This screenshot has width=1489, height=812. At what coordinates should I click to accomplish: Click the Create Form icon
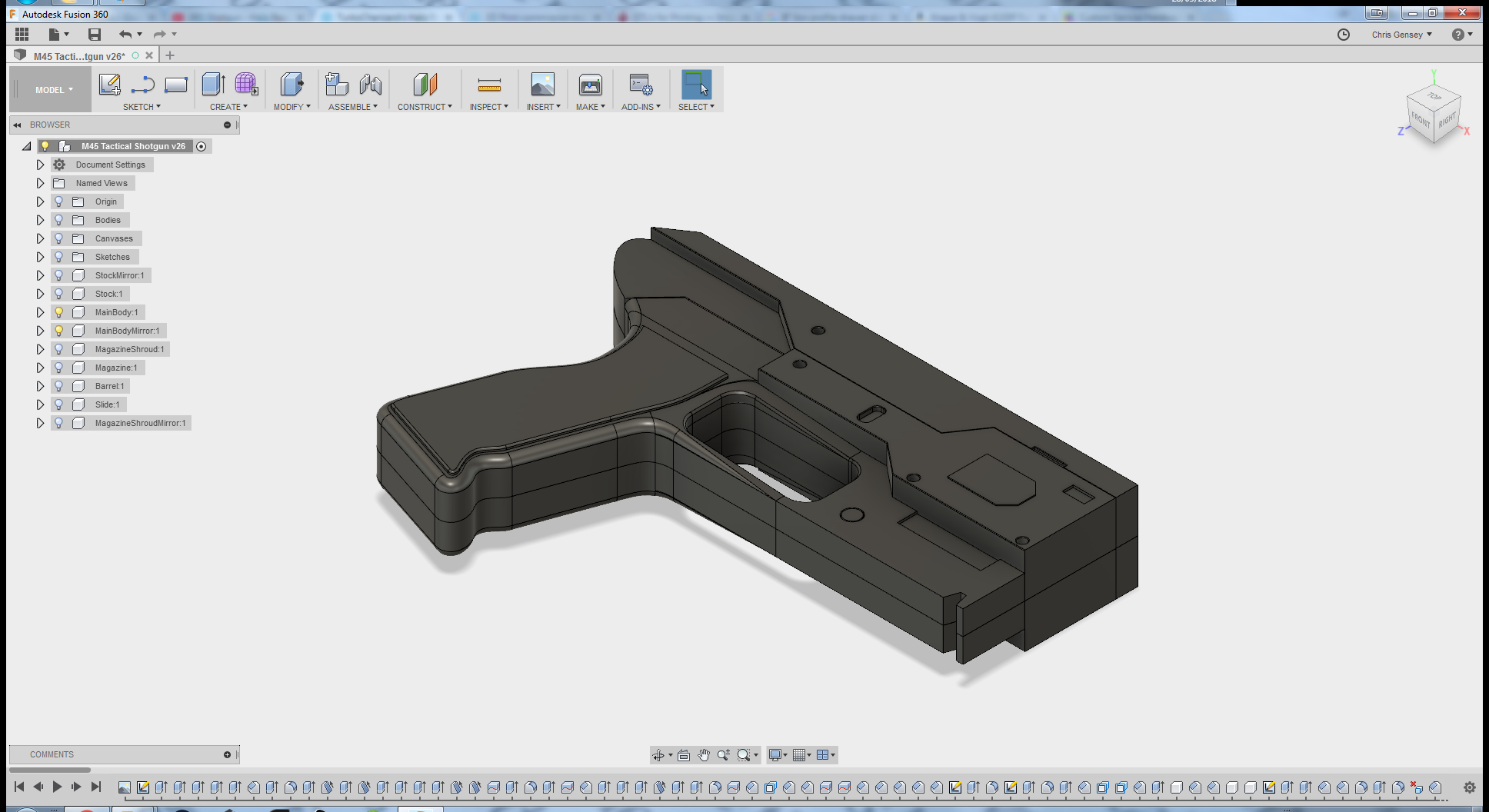[246, 85]
